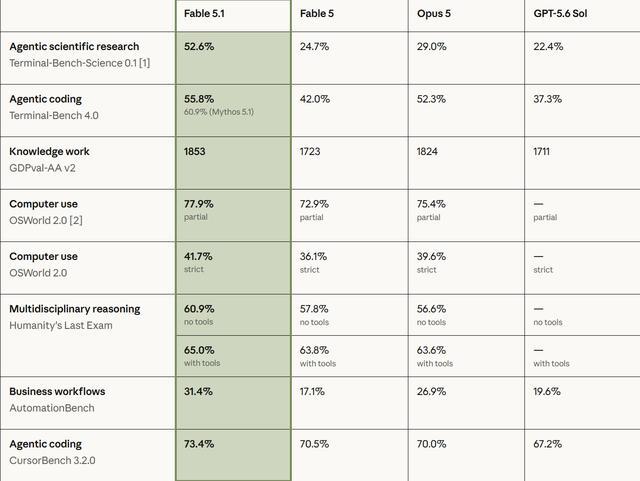Select the 52.6% Fable 5.1 score cell
The image size is (640, 481).
199,47
